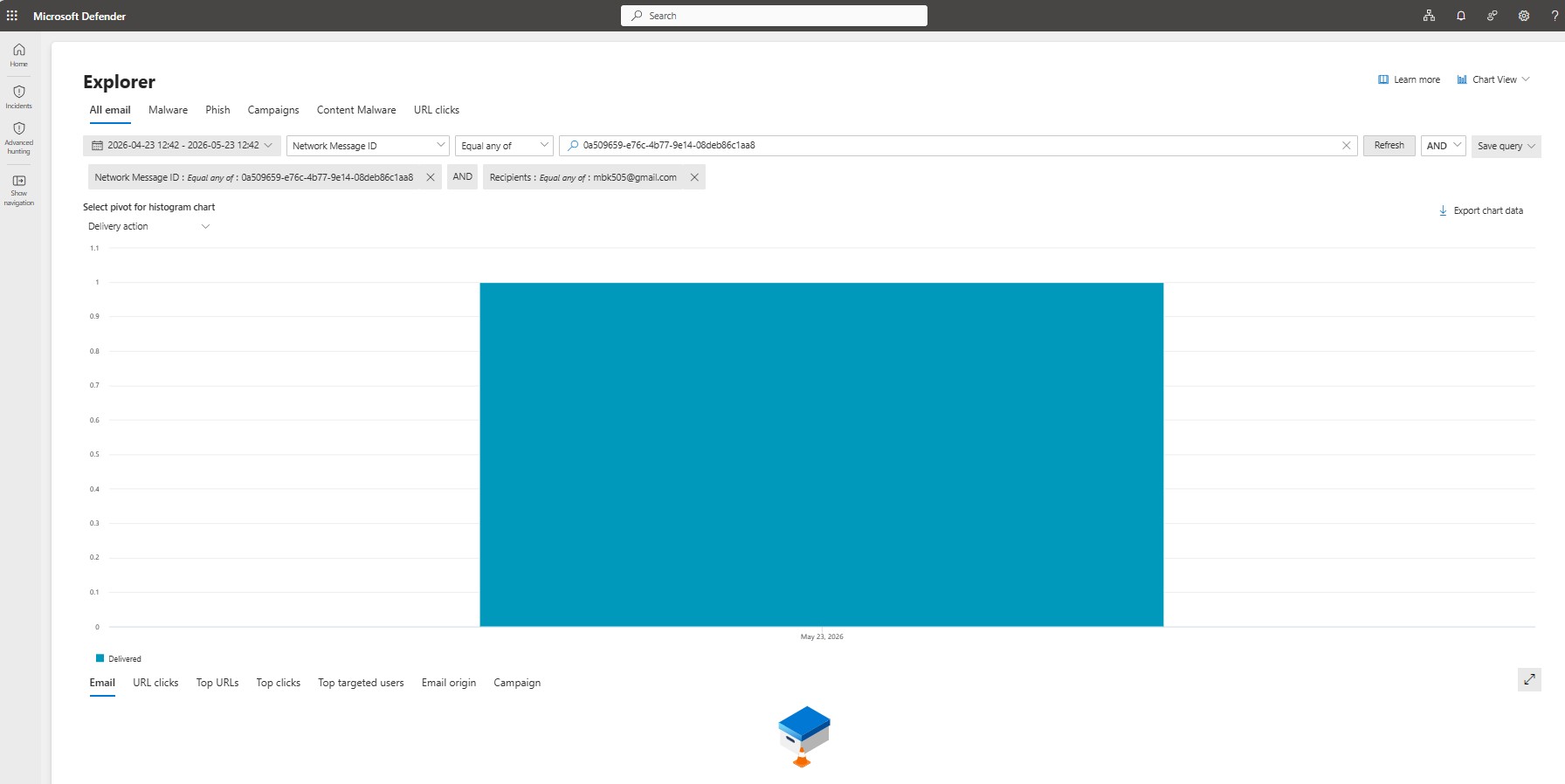The height and width of the screenshot is (784, 1565).
Task: Click the Delivered legend color swatch
Action: (x=100, y=658)
